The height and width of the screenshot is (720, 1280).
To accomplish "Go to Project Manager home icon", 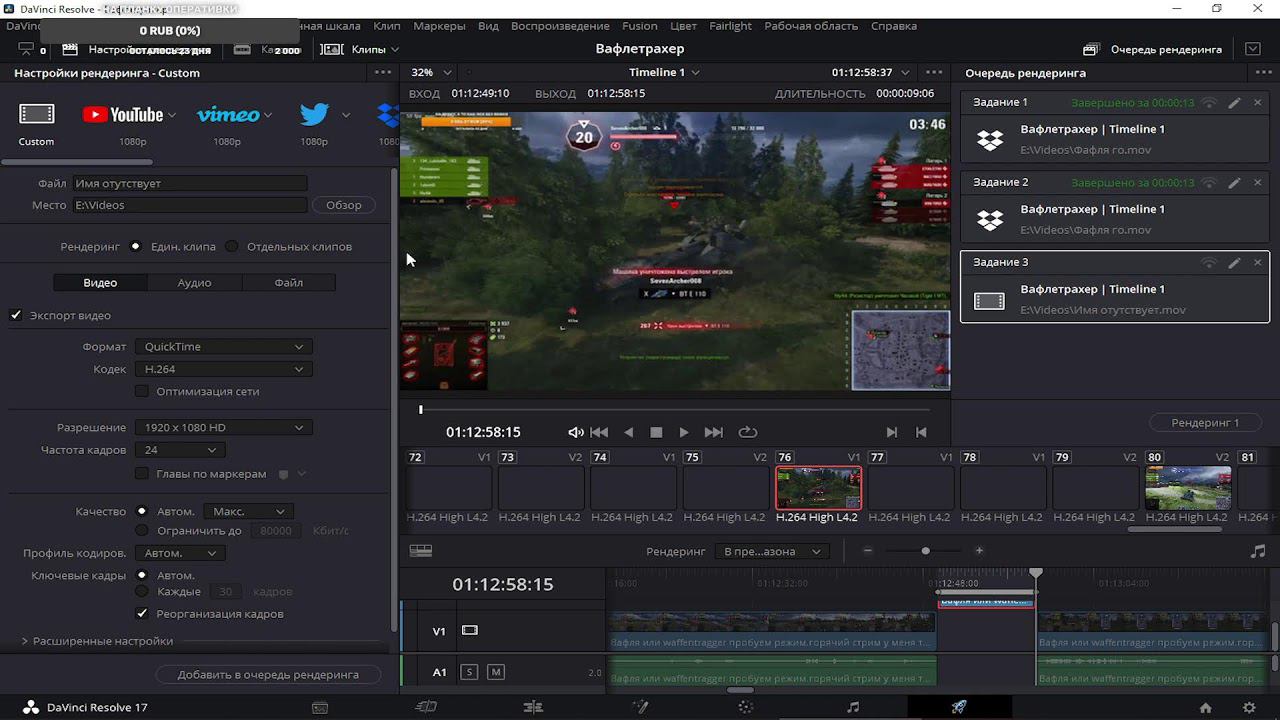I will click(x=1206, y=708).
